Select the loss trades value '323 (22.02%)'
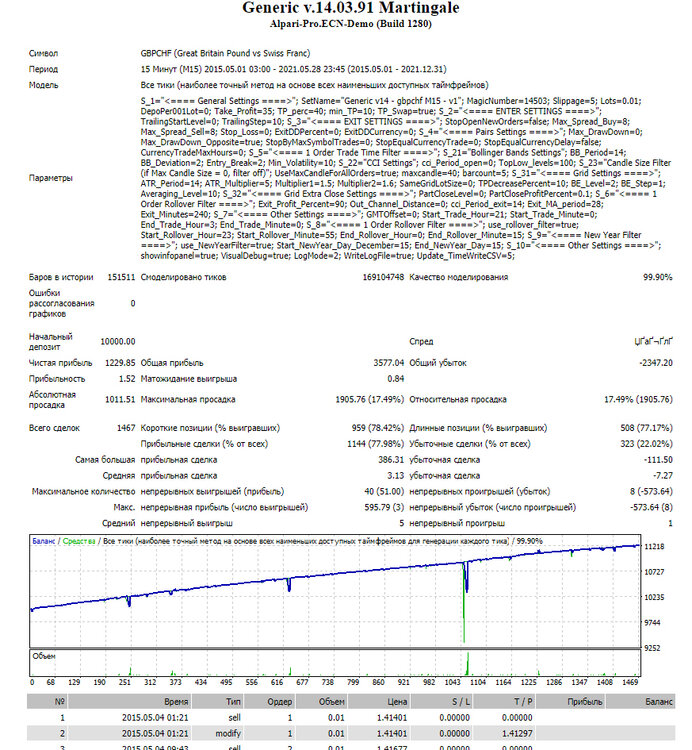This screenshot has width=692, height=750. click(x=647, y=444)
